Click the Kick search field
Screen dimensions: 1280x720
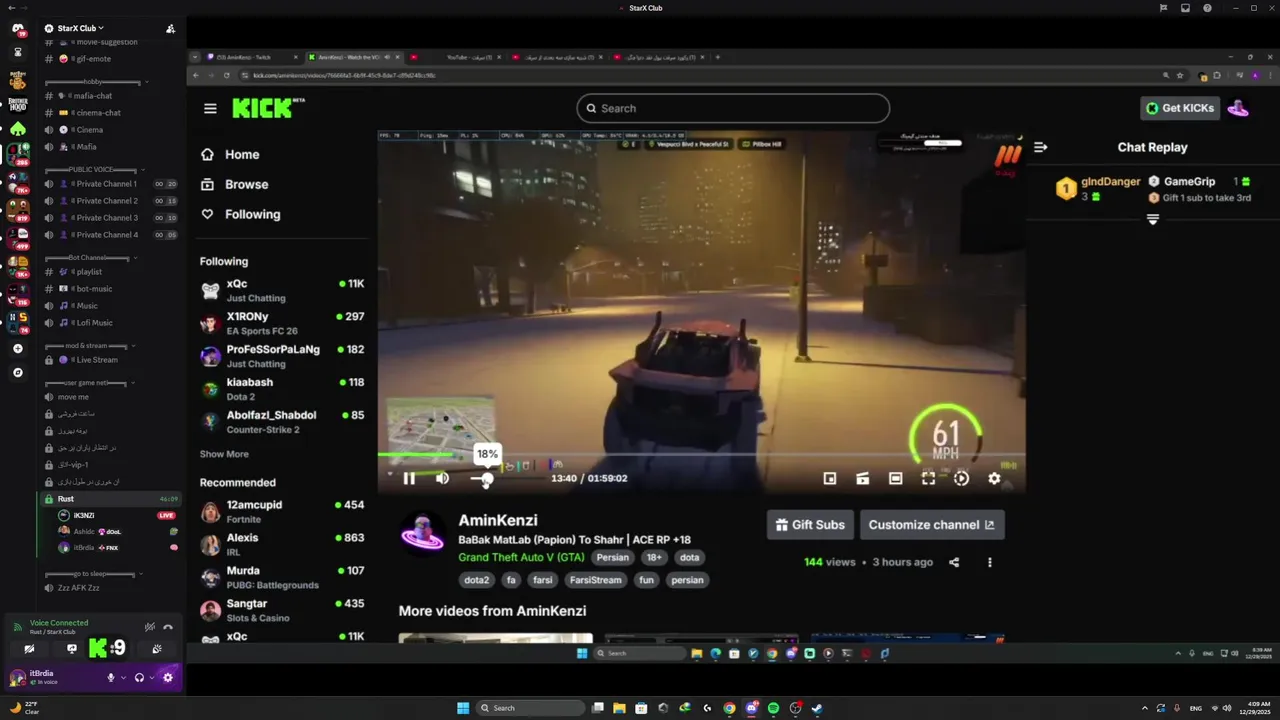[x=733, y=108]
